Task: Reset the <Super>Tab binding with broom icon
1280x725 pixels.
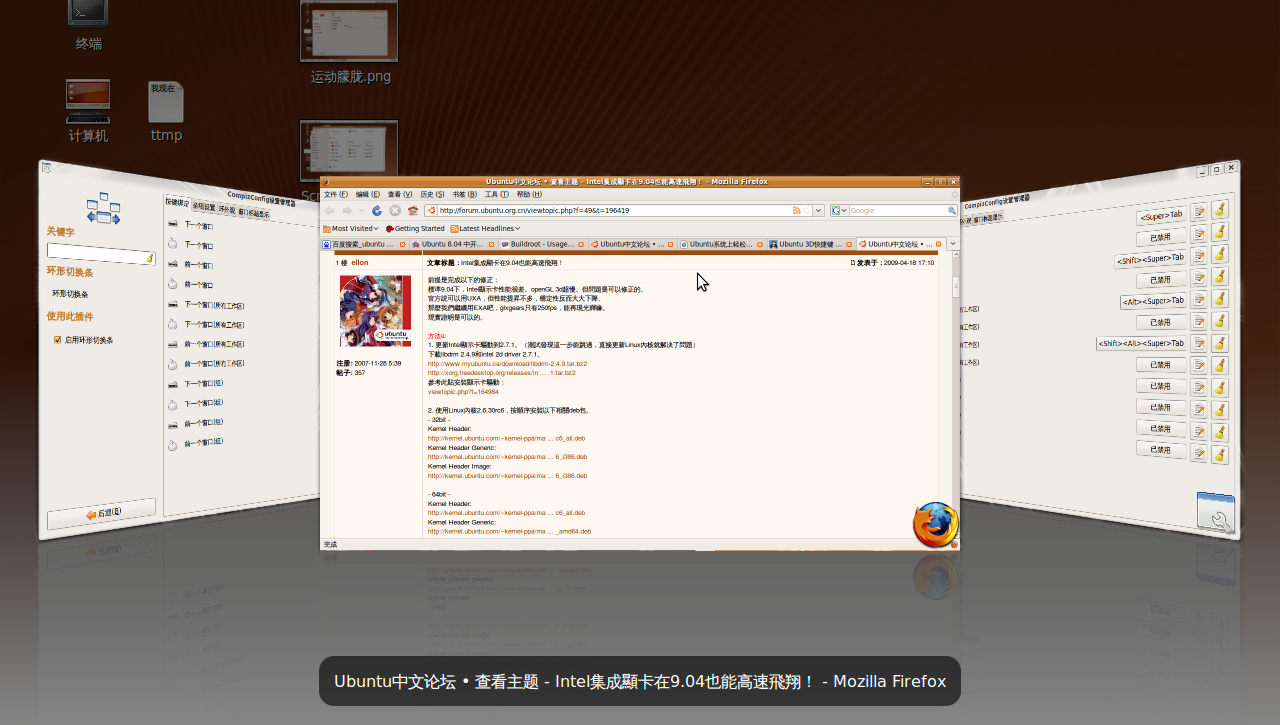Action: 1220,210
